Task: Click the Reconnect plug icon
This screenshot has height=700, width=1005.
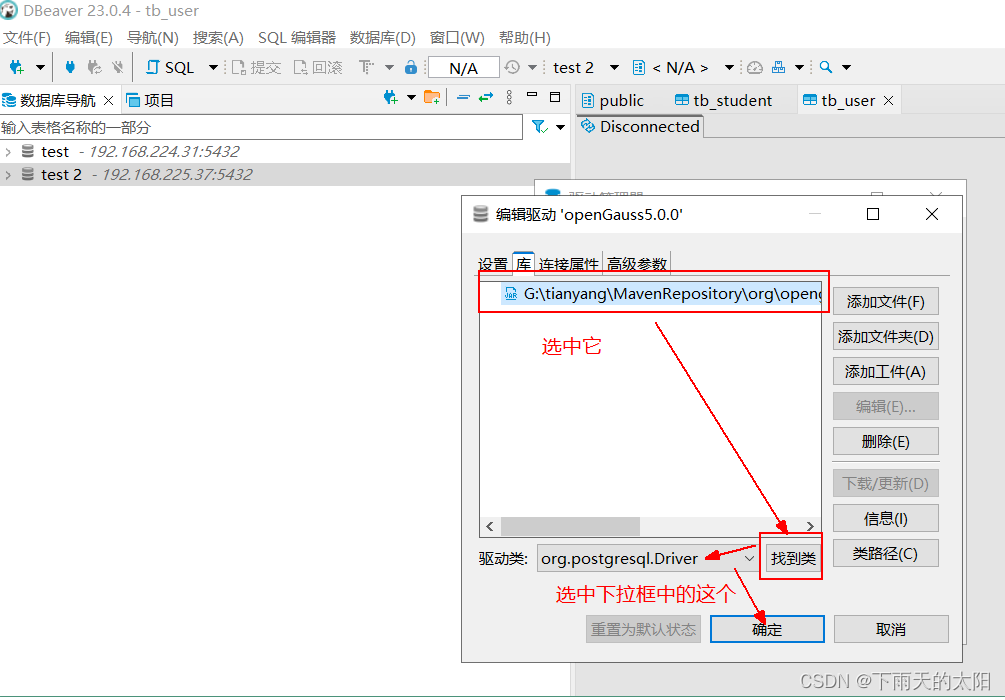Action: pyautogui.click(x=94, y=67)
